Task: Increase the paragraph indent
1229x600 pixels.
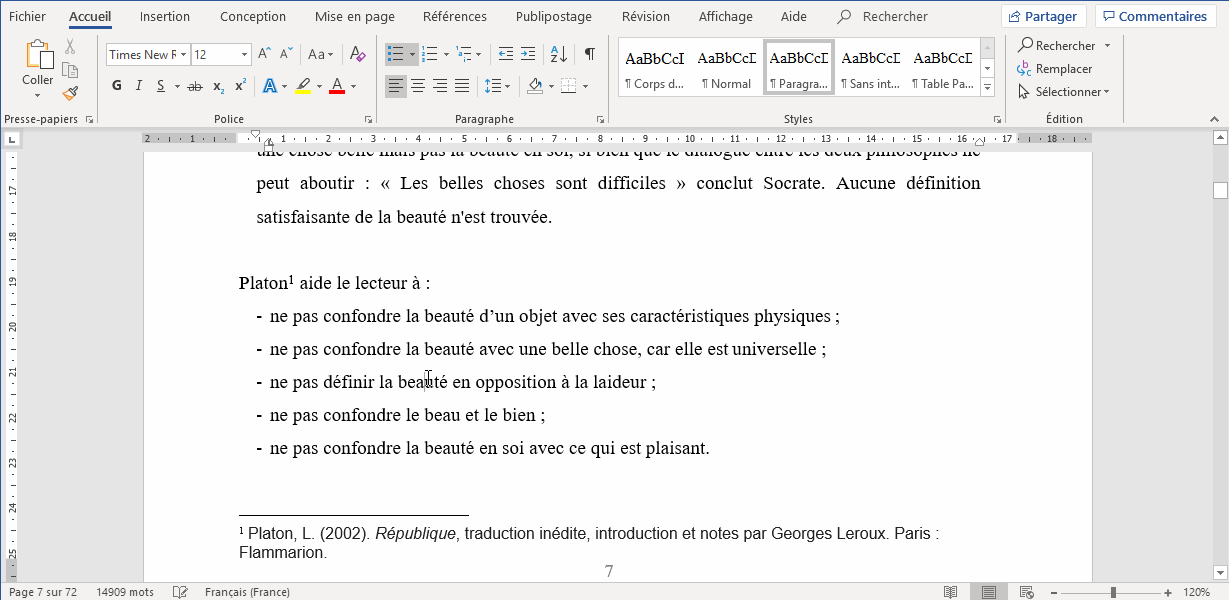Action: click(x=528, y=54)
